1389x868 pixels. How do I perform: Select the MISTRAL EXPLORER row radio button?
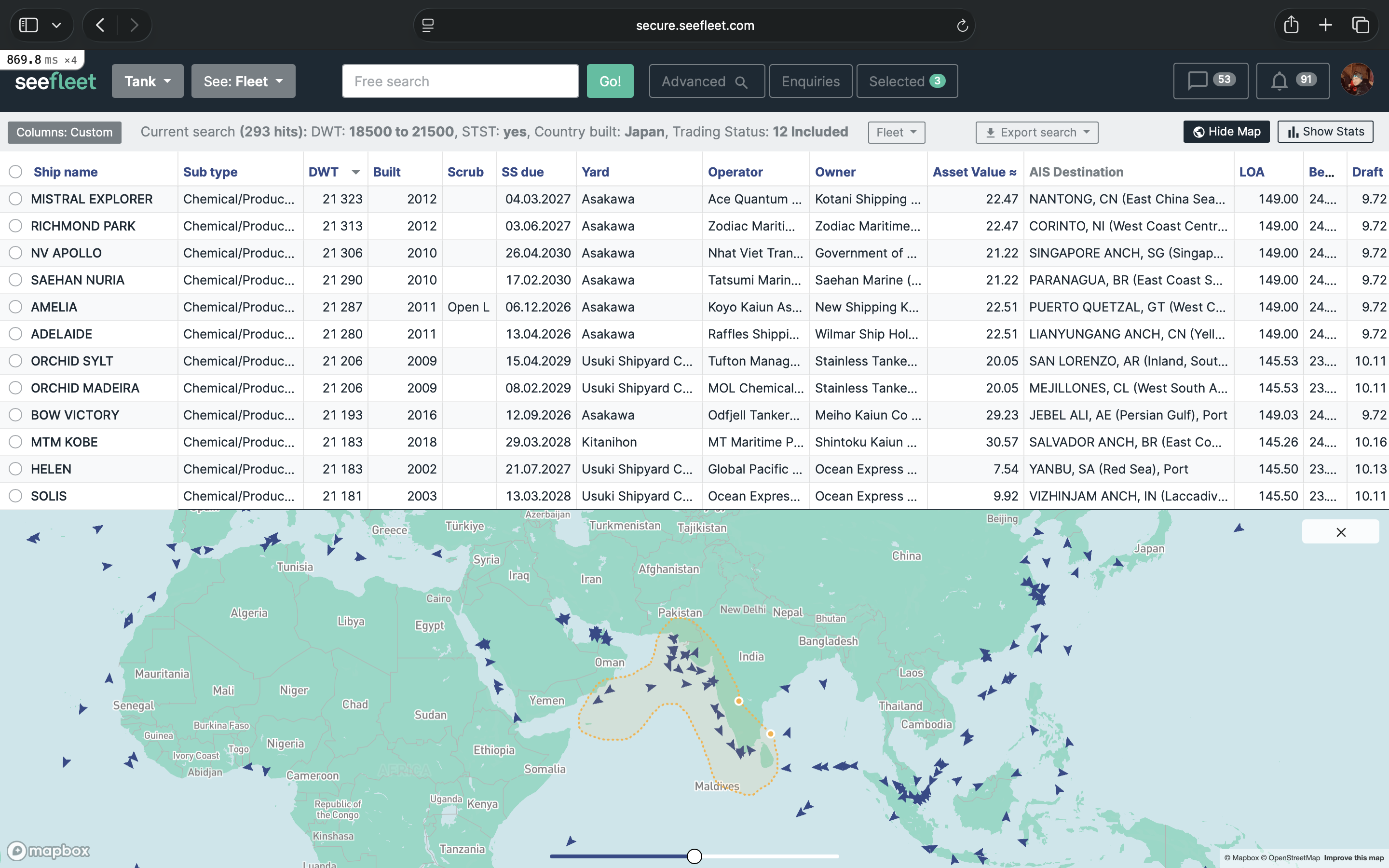(15, 199)
